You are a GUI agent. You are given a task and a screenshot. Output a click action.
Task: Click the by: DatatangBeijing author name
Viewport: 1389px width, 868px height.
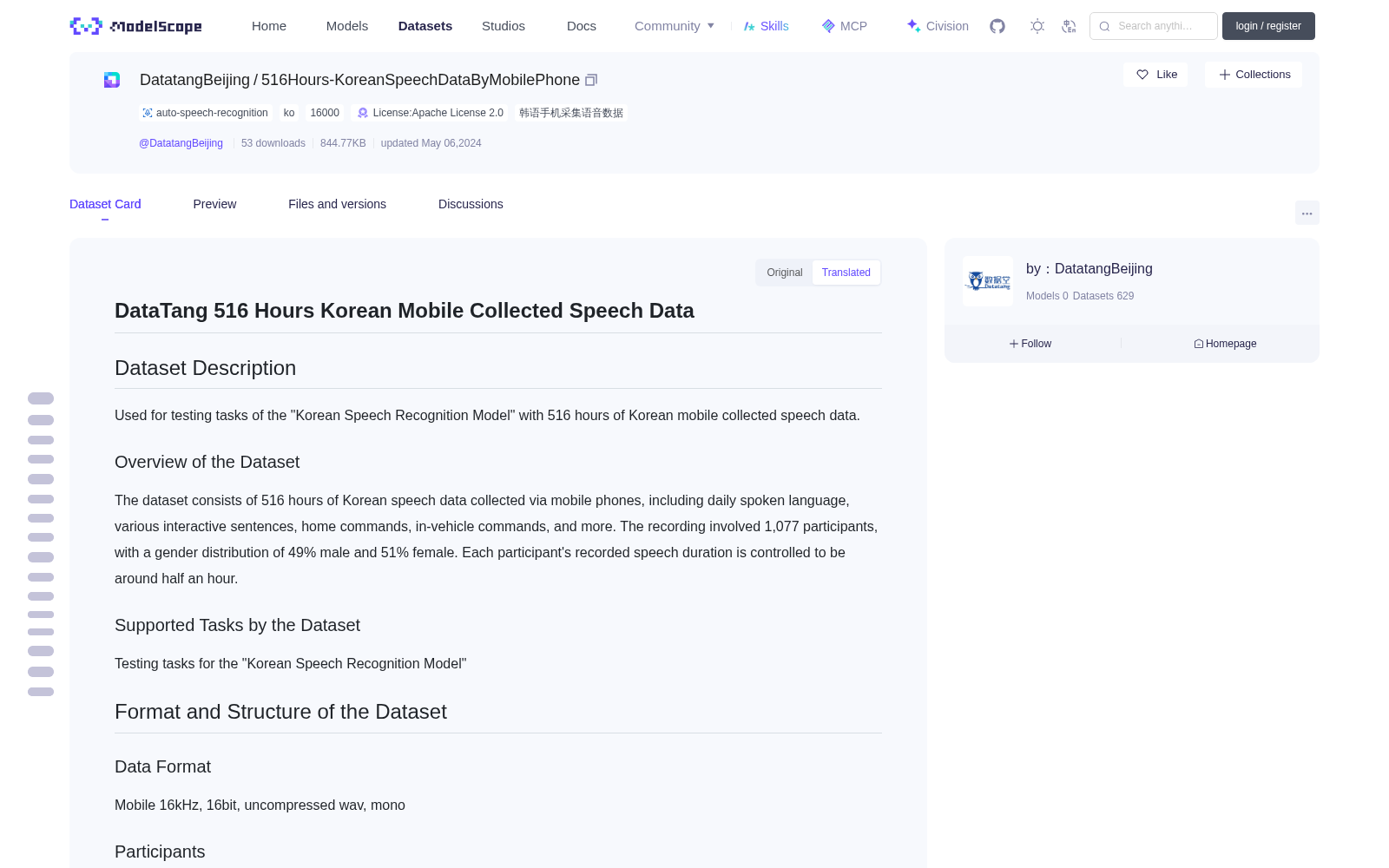tap(1089, 269)
